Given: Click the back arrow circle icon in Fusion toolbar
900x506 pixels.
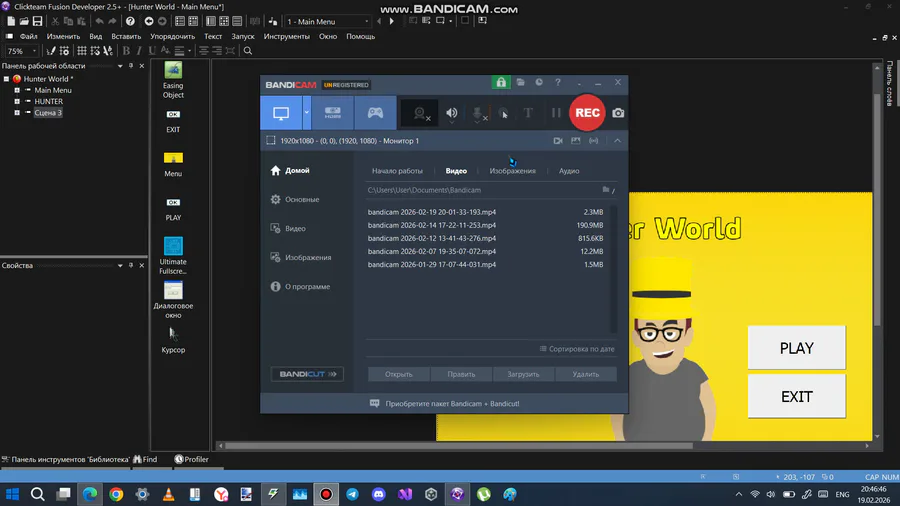Looking at the screenshot, I should pyautogui.click(x=149, y=21).
